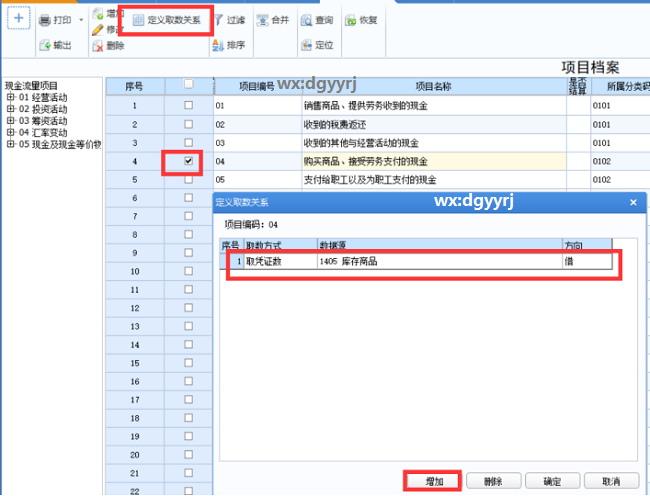
Task: Click the 查询 (Query) toolbar icon
Action: [x=306, y=20]
